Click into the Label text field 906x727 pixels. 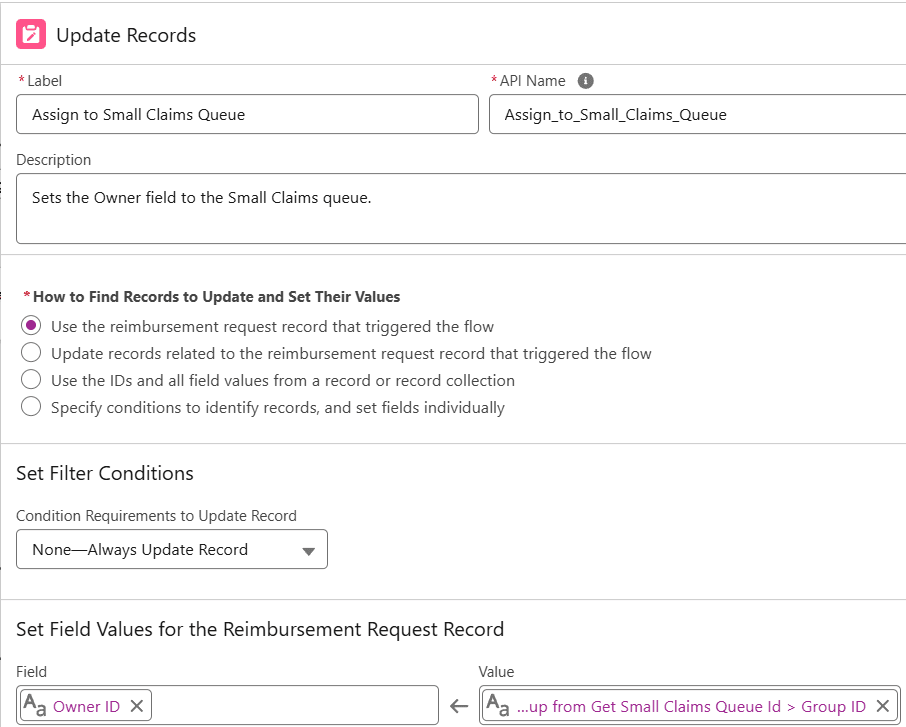[247, 115]
